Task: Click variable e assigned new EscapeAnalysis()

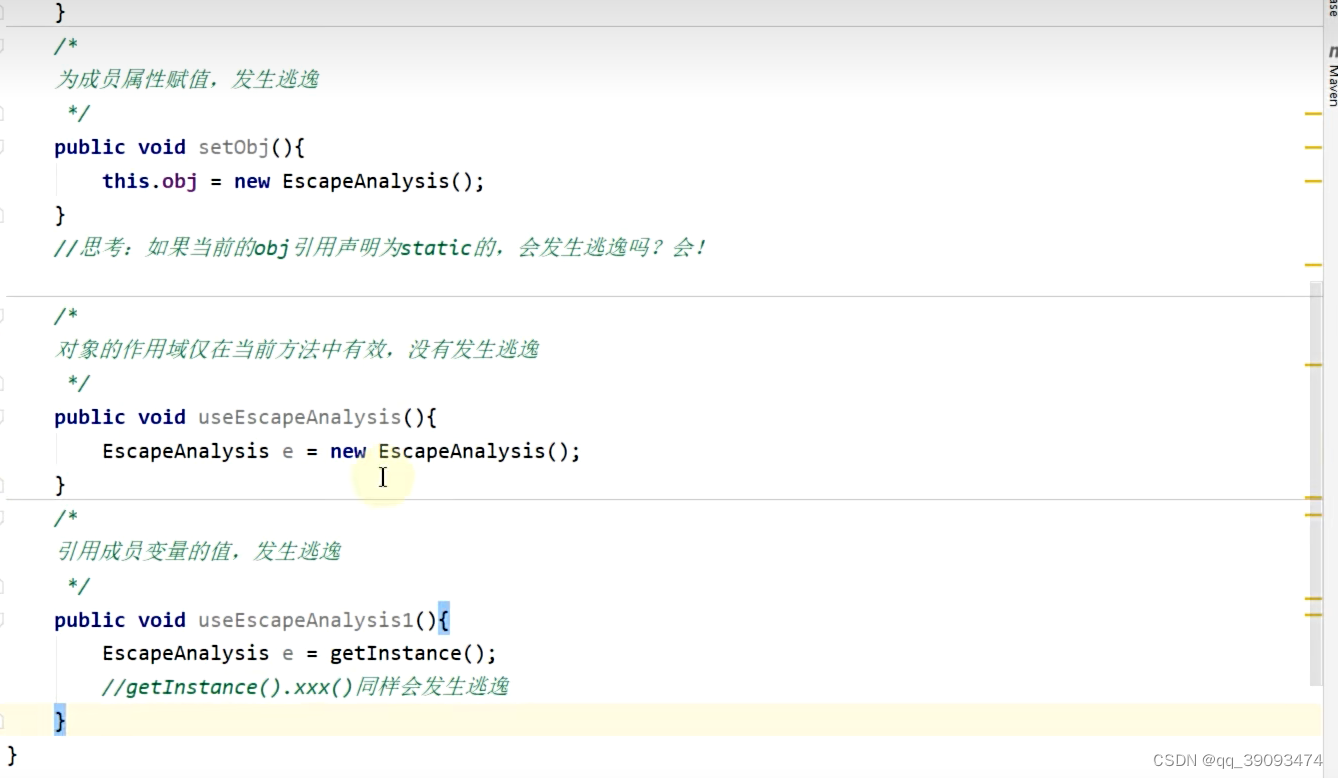Action: tap(288, 451)
